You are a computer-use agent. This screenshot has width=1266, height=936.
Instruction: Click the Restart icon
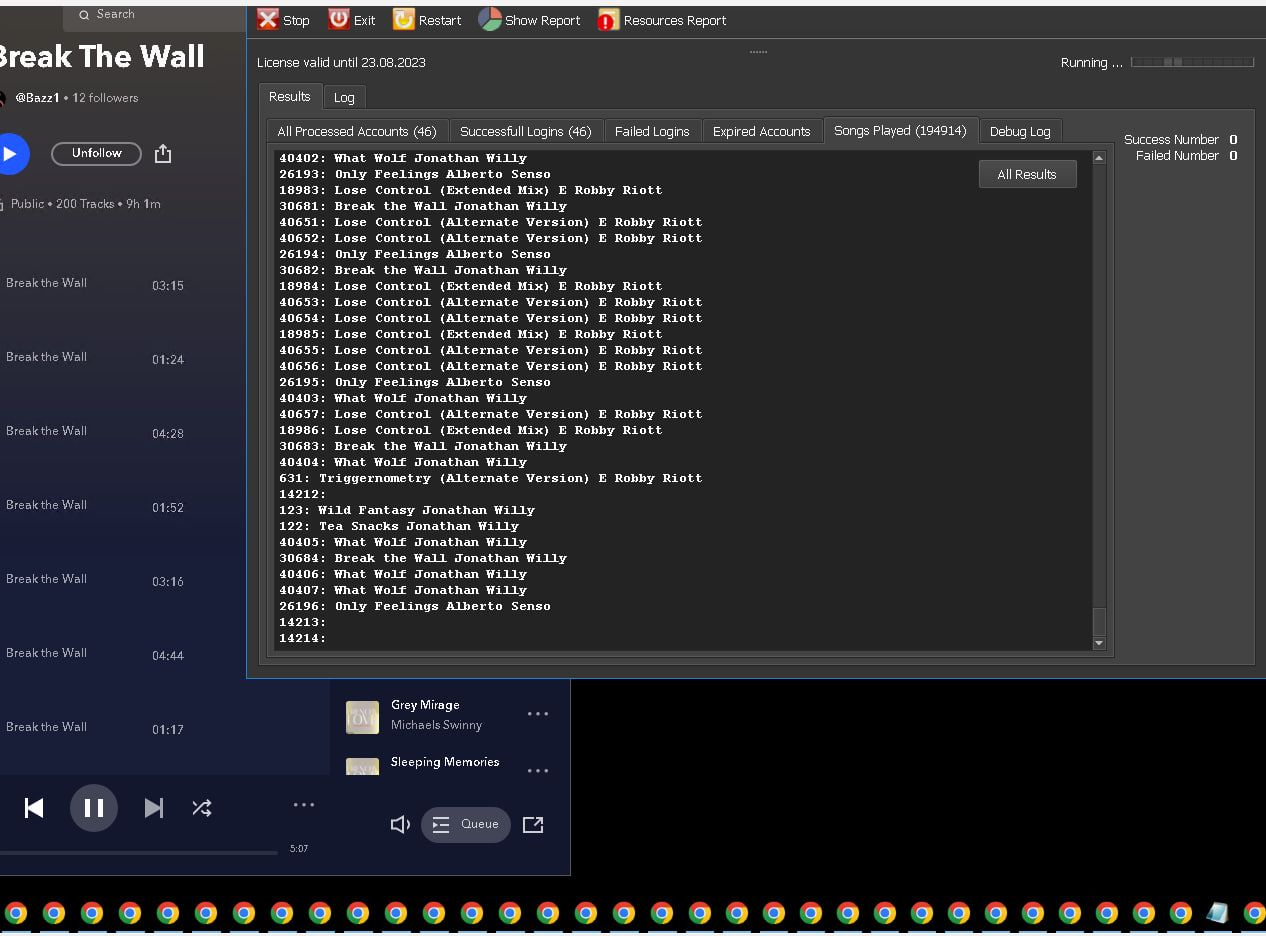click(x=403, y=19)
